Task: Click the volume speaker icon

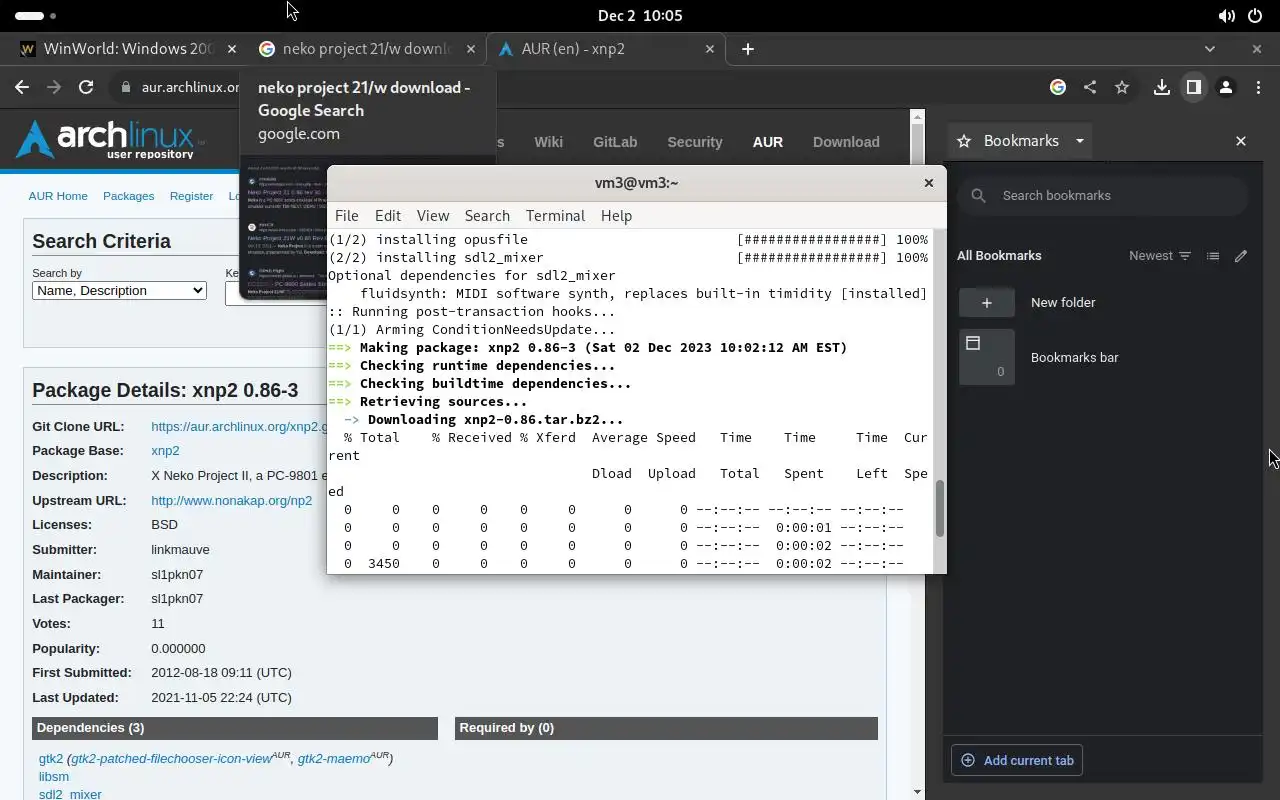Action: click(1227, 16)
